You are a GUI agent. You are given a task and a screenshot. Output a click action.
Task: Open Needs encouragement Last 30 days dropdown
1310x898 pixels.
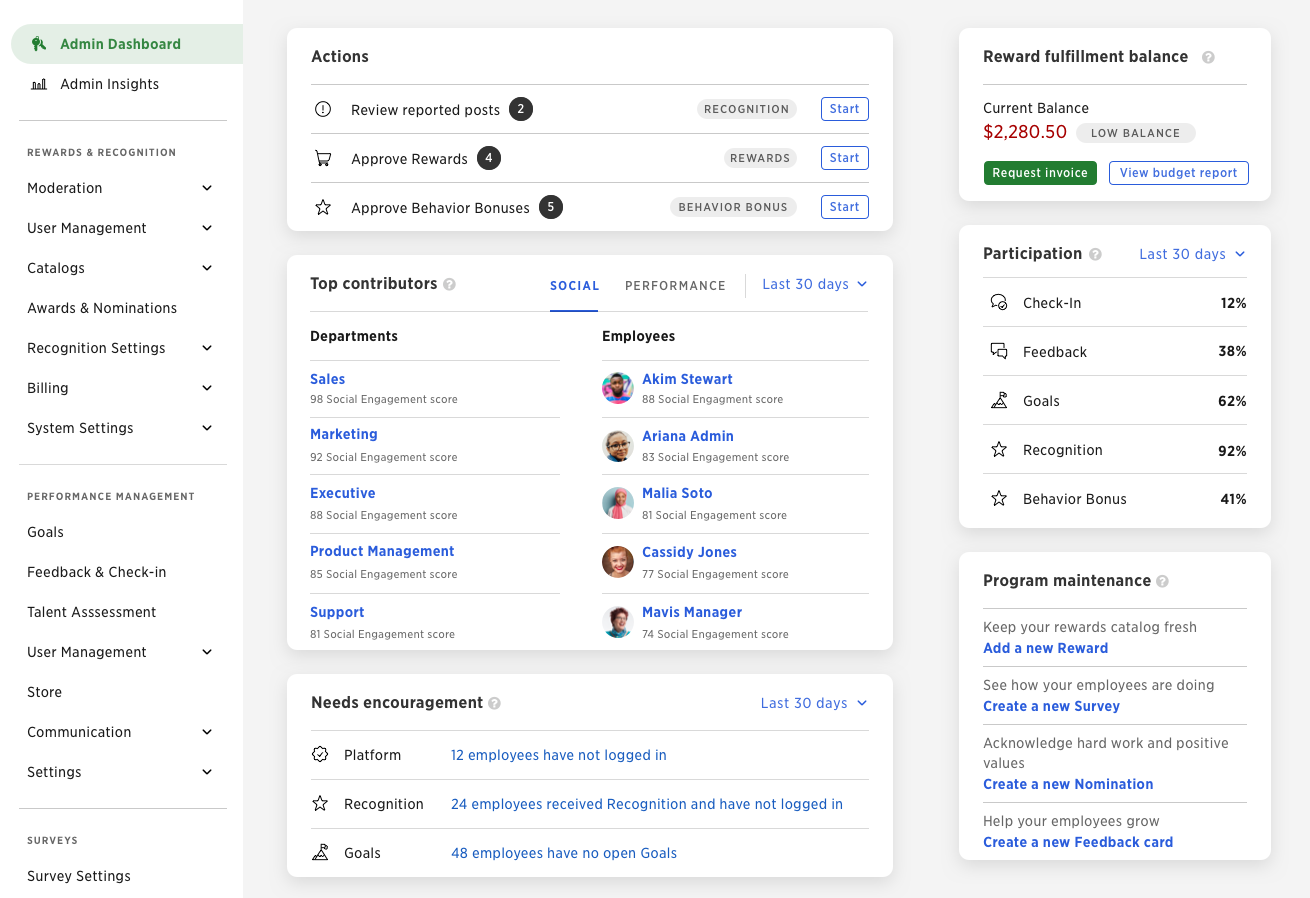pos(814,703)
